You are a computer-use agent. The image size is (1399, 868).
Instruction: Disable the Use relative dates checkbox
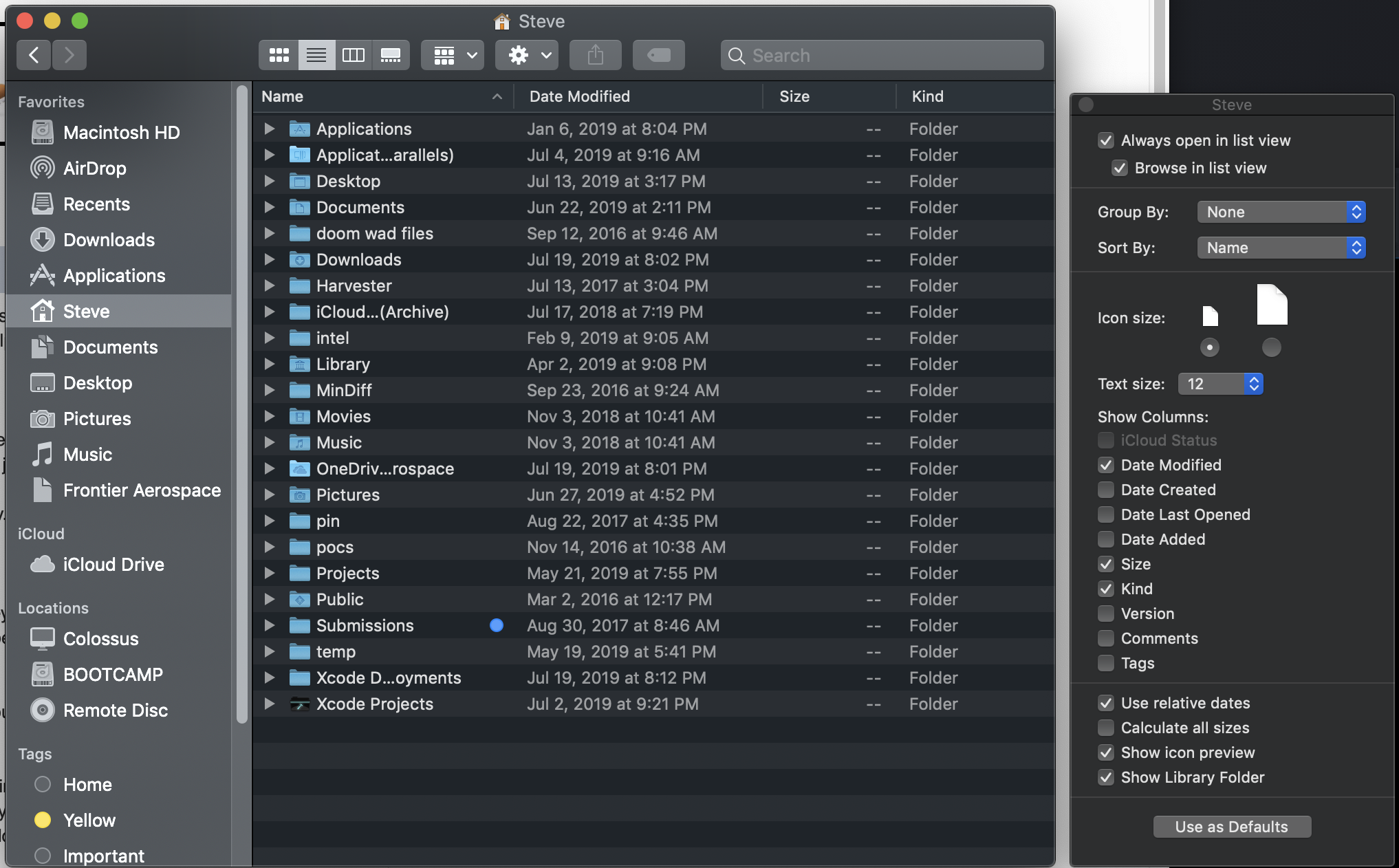click(1106, 703)
